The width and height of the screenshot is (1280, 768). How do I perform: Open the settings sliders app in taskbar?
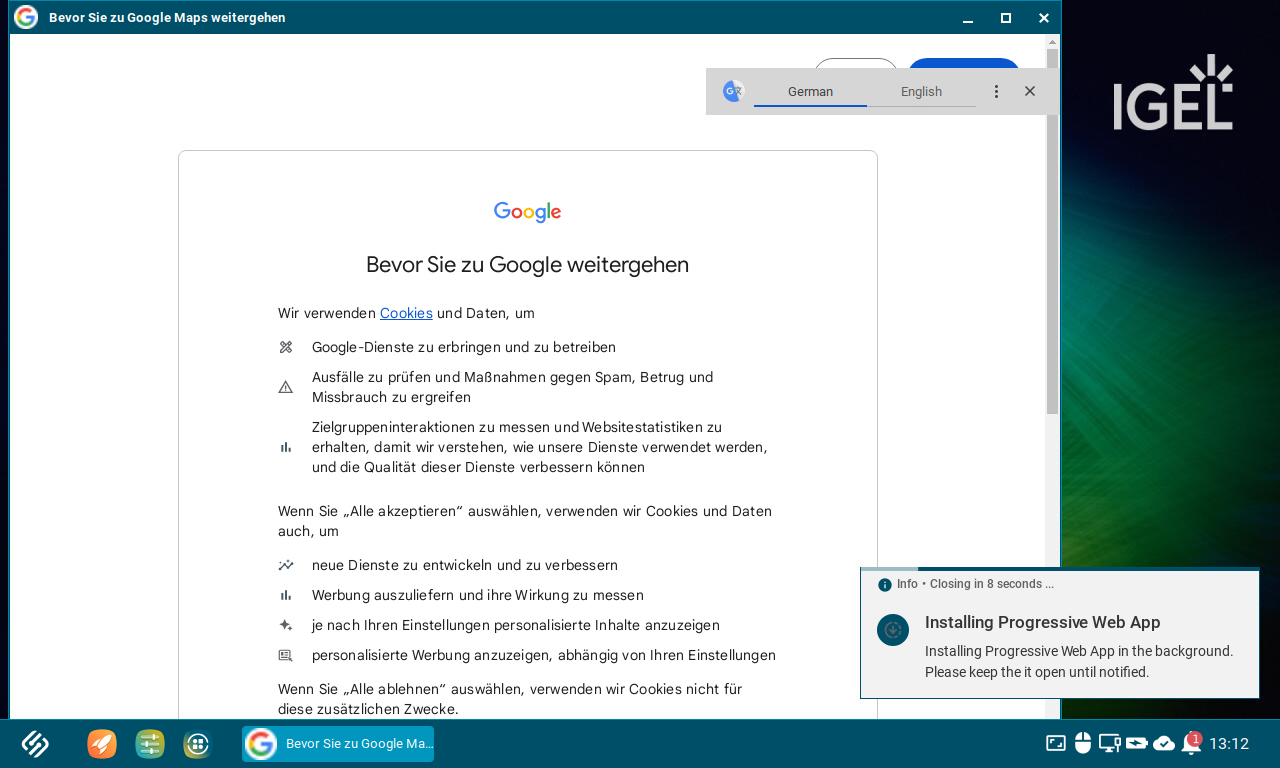(150, 744)
